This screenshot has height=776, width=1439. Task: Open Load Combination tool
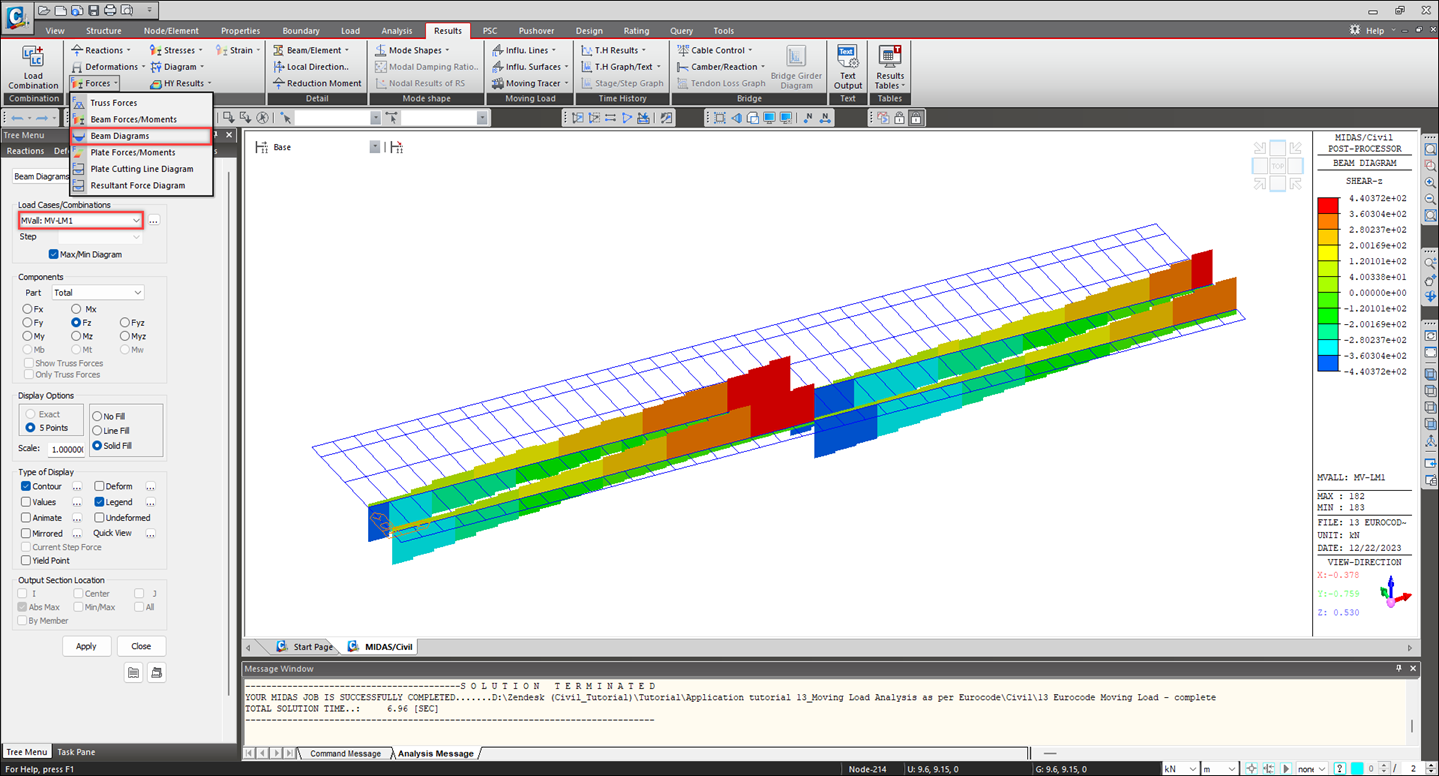[x=33, y=67]
